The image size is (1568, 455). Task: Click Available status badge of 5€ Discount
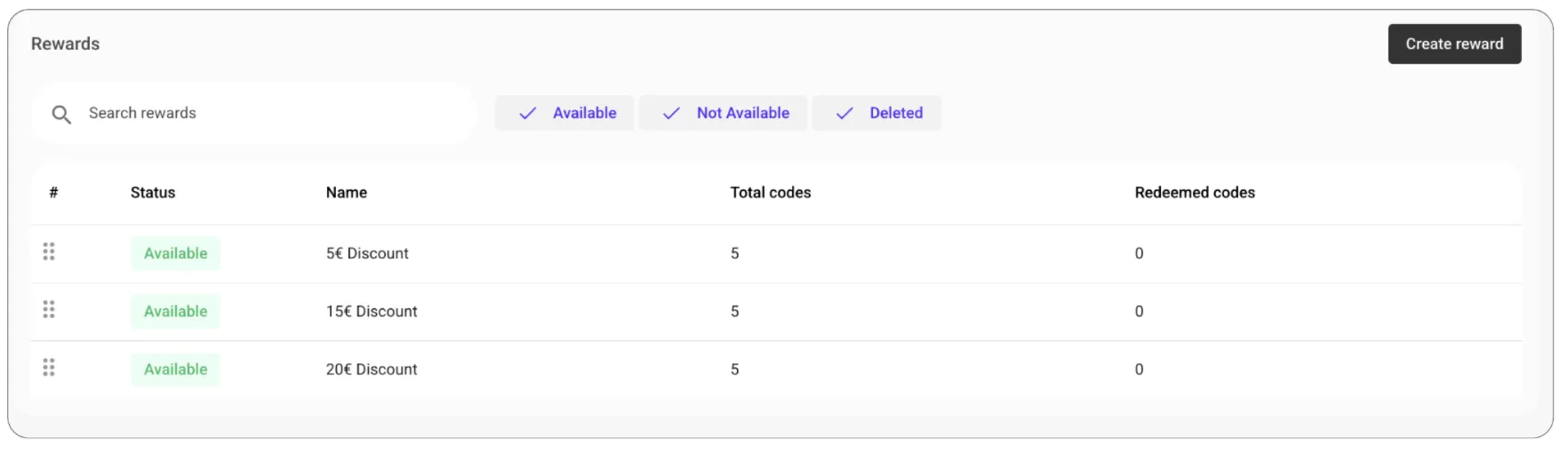(175, 254)
